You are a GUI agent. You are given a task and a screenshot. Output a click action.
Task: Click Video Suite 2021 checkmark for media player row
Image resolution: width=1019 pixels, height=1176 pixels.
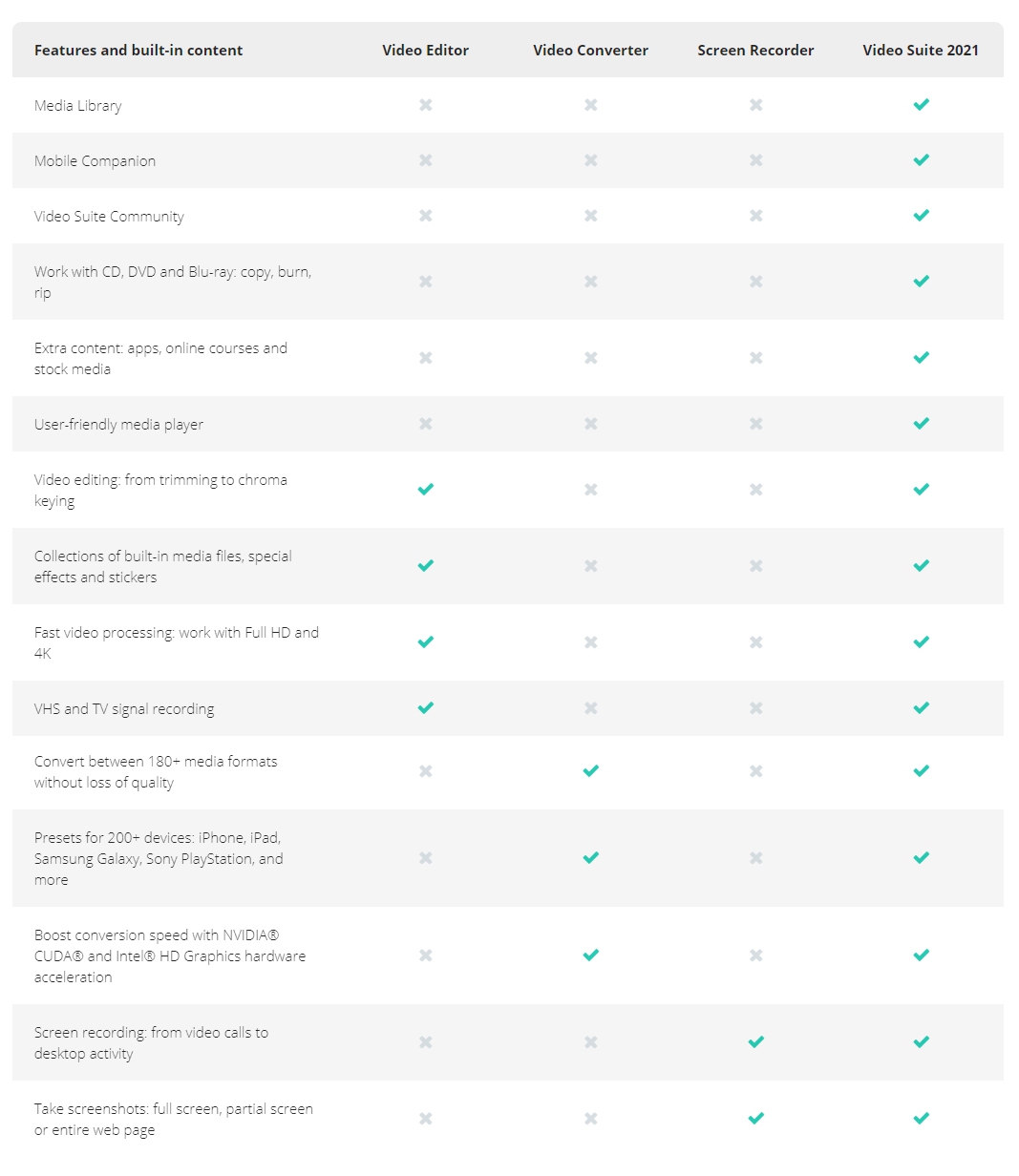pyautogui.click(x=921, y=424)
